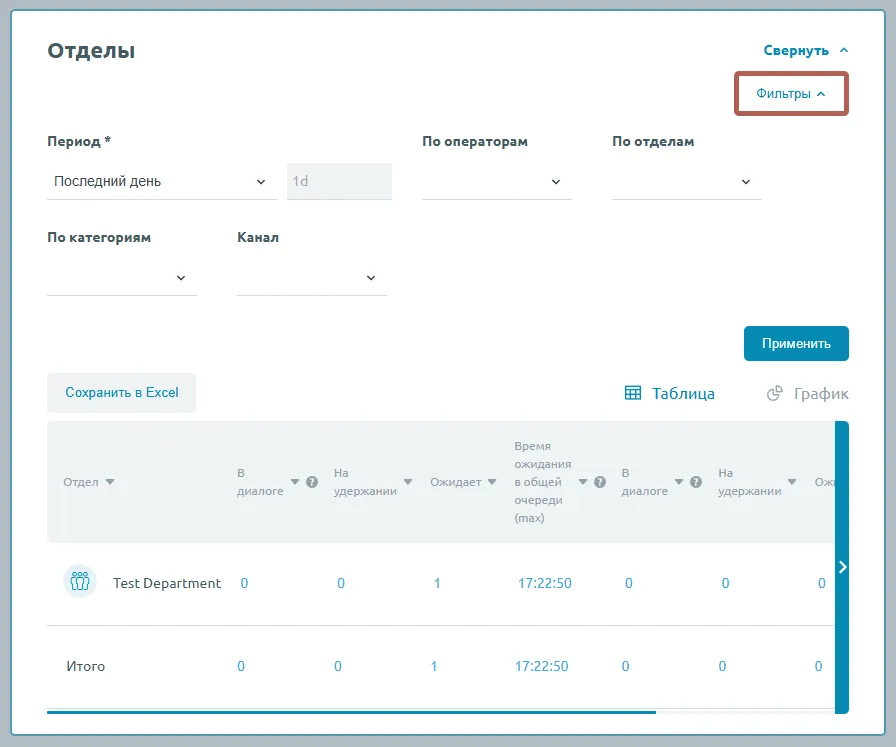Sort by the Отдел column arrow
Image resolution: width=896 pixels, height=747 pixels.
[110, 482]
